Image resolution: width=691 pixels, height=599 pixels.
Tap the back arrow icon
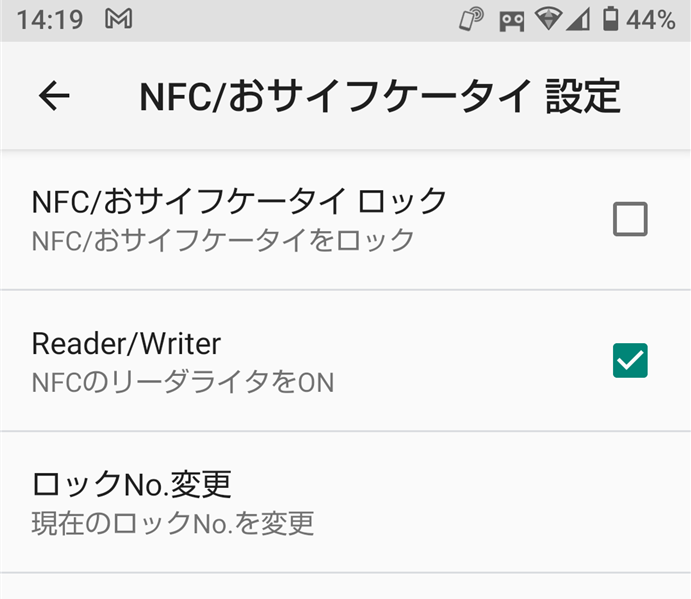pyautogui.click(x=54, y=95)
